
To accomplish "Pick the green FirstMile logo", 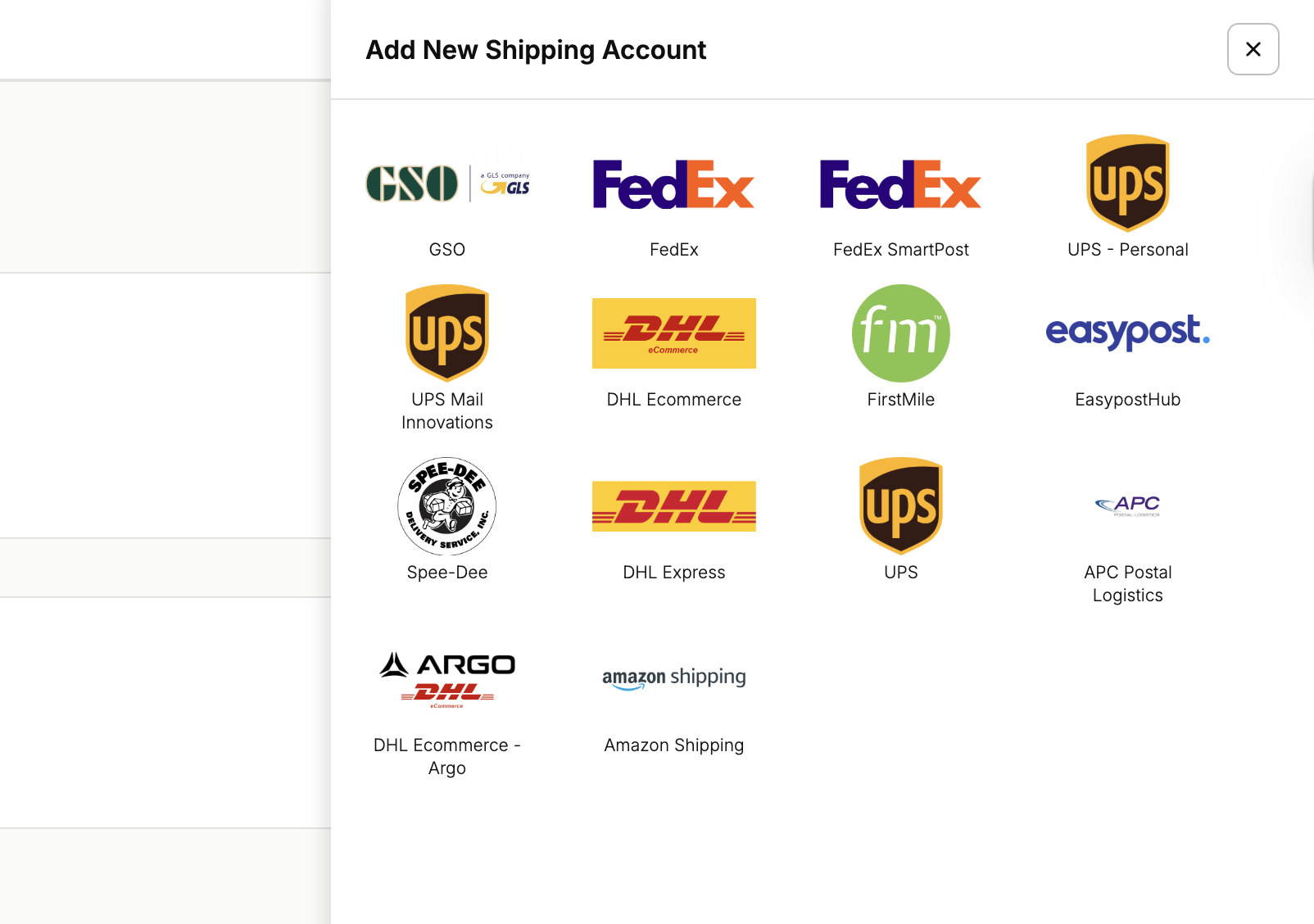I will click(900, 333).
